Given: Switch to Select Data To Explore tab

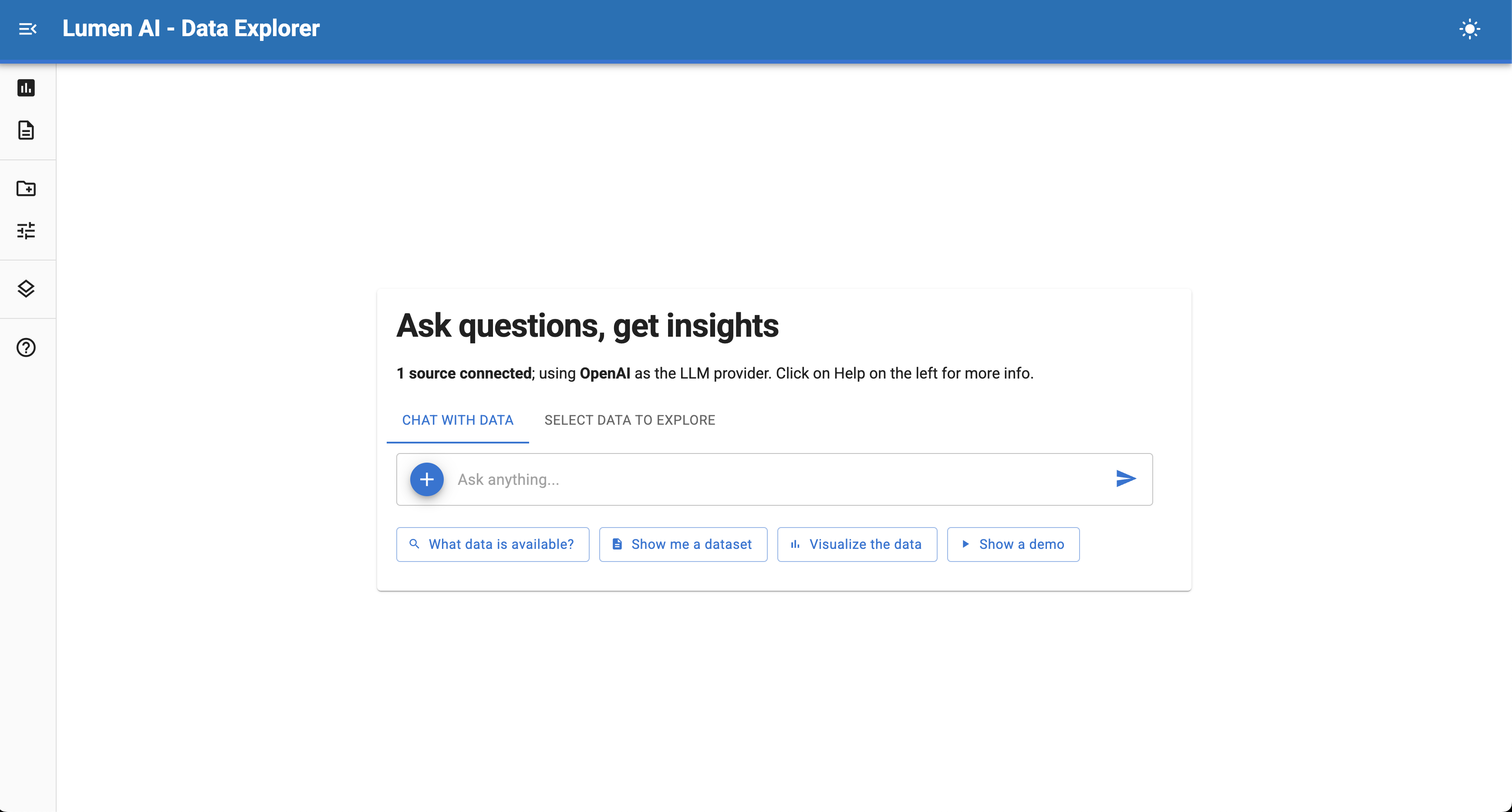Looking at the screenshot, I should tap(629, 420).
